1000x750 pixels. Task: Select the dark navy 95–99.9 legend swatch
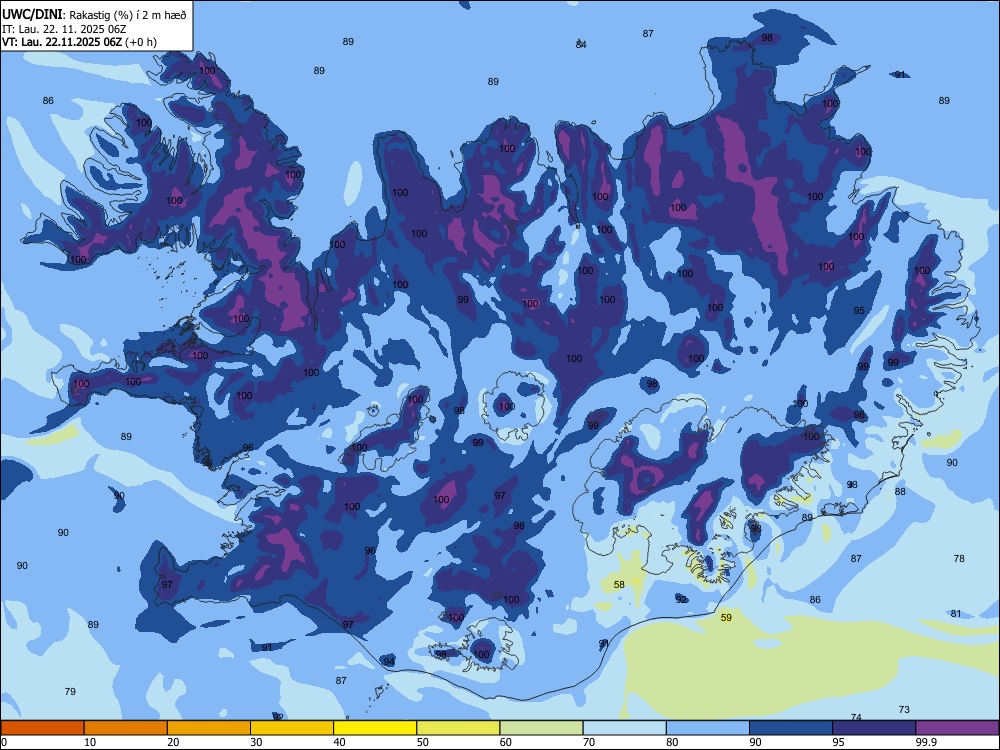[x=874, y=728]
